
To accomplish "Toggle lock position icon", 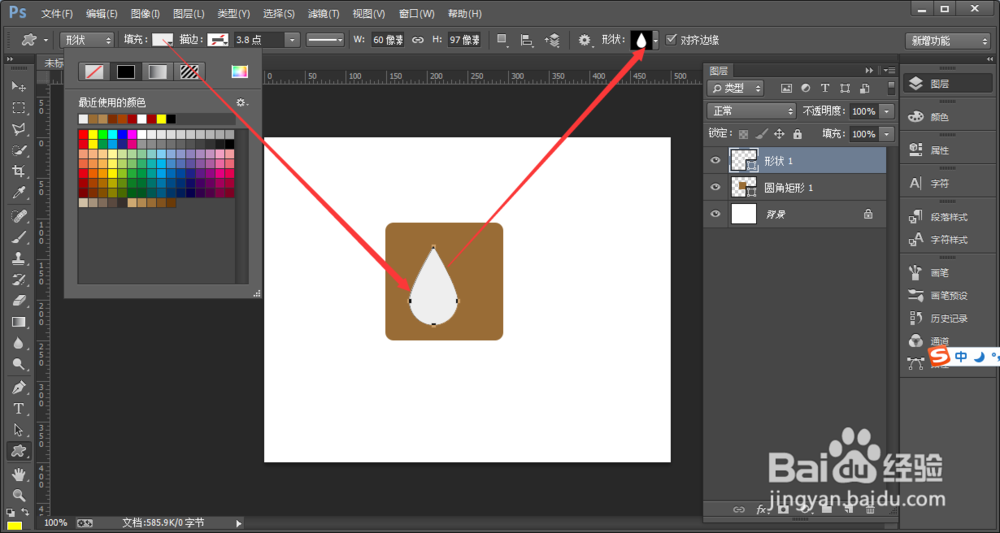I will tap(779, 135).
